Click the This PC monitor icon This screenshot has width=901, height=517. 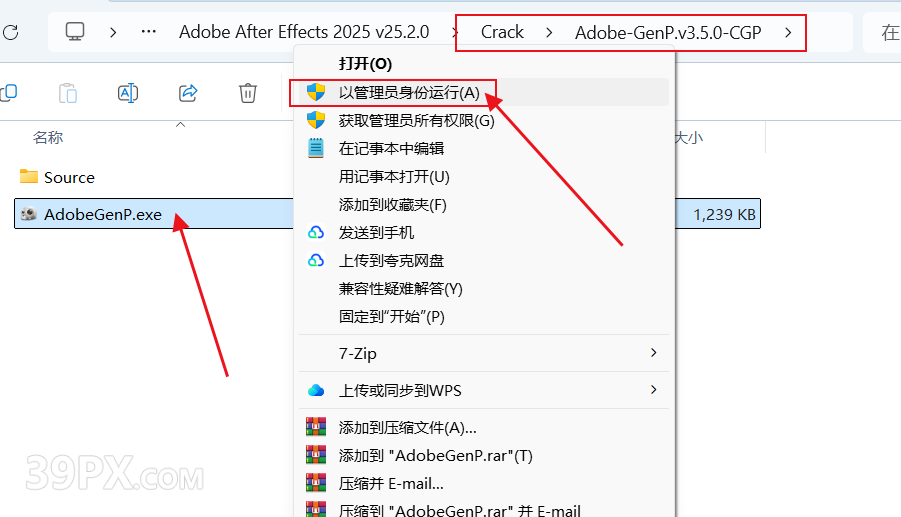[x=75, y=32]
